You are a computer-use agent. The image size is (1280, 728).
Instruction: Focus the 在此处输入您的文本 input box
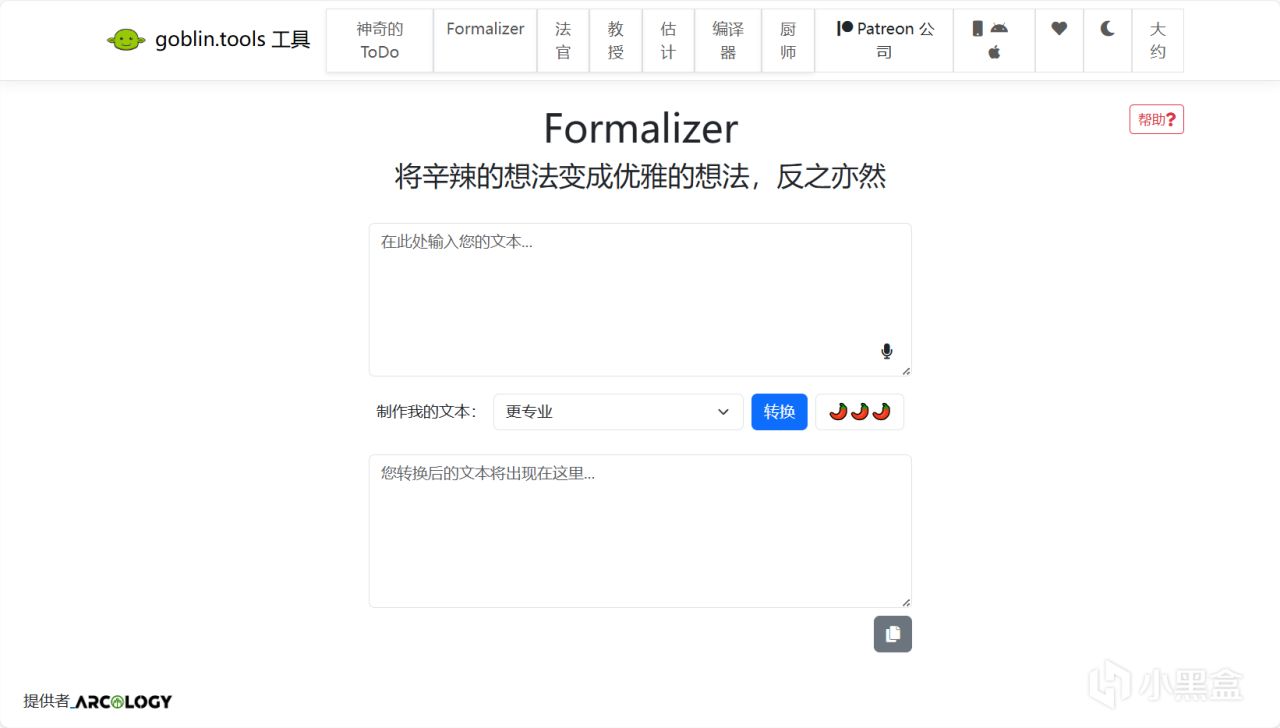[x=640, y=300]
